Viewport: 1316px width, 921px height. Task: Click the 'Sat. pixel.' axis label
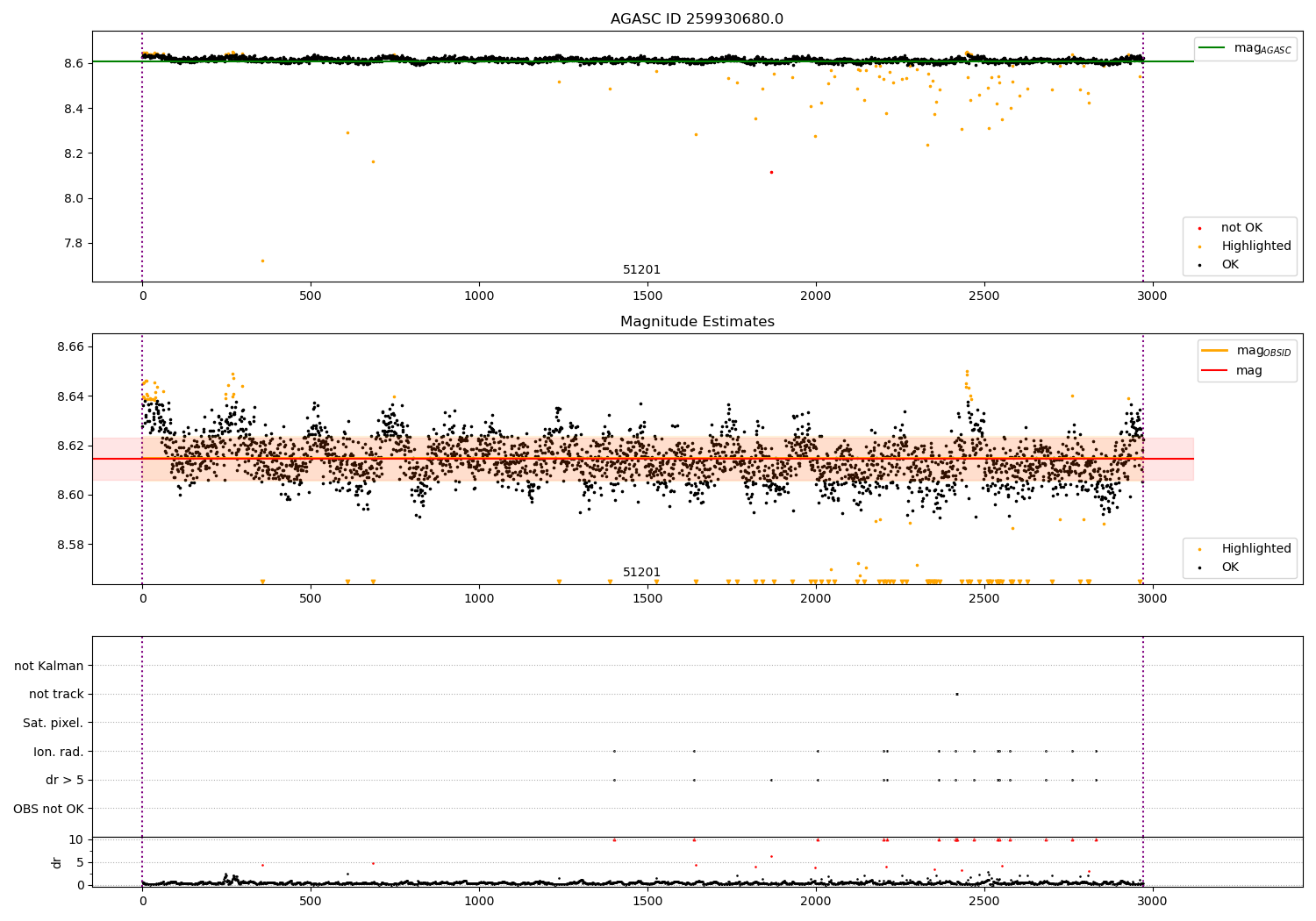54,724
